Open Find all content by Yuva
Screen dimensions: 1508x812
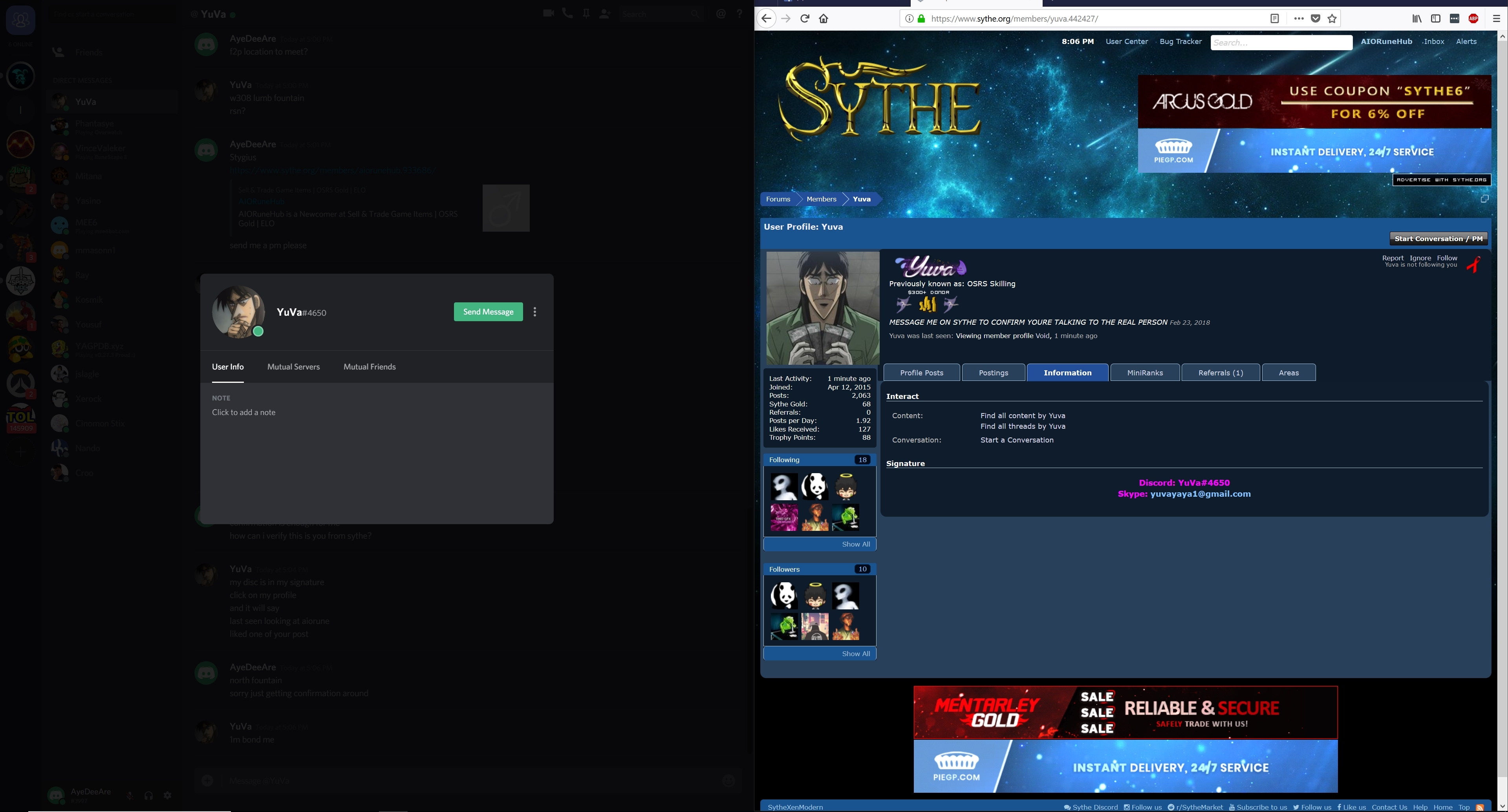pos(1023,416)
